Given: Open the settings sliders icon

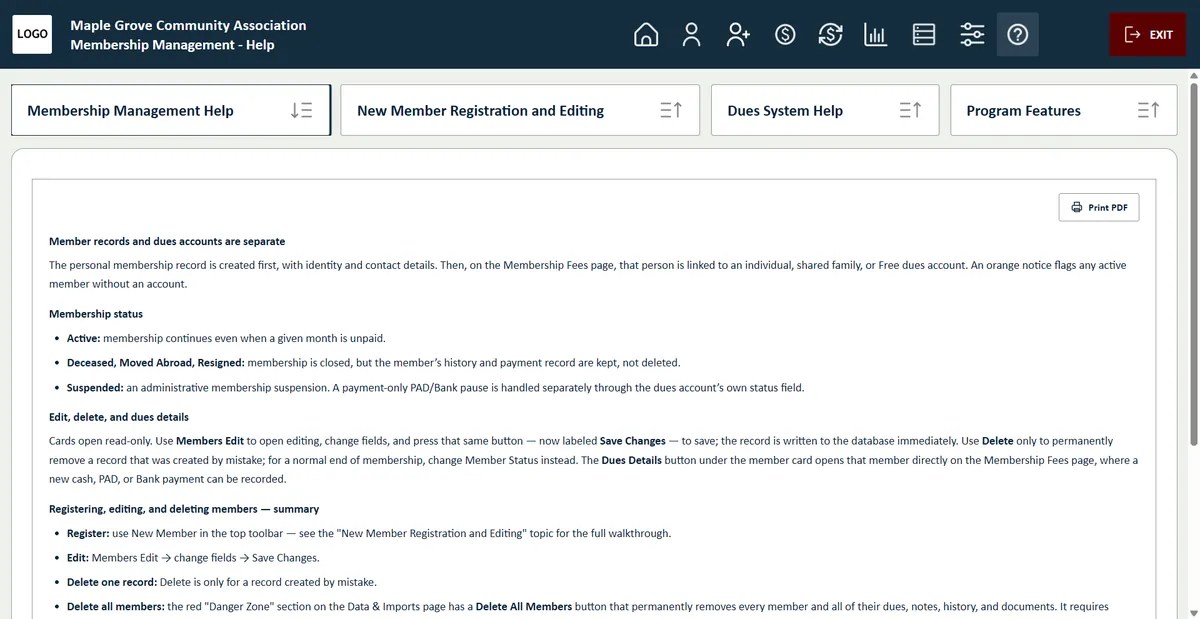Looking at the screenshot, I should pos(972,35).
